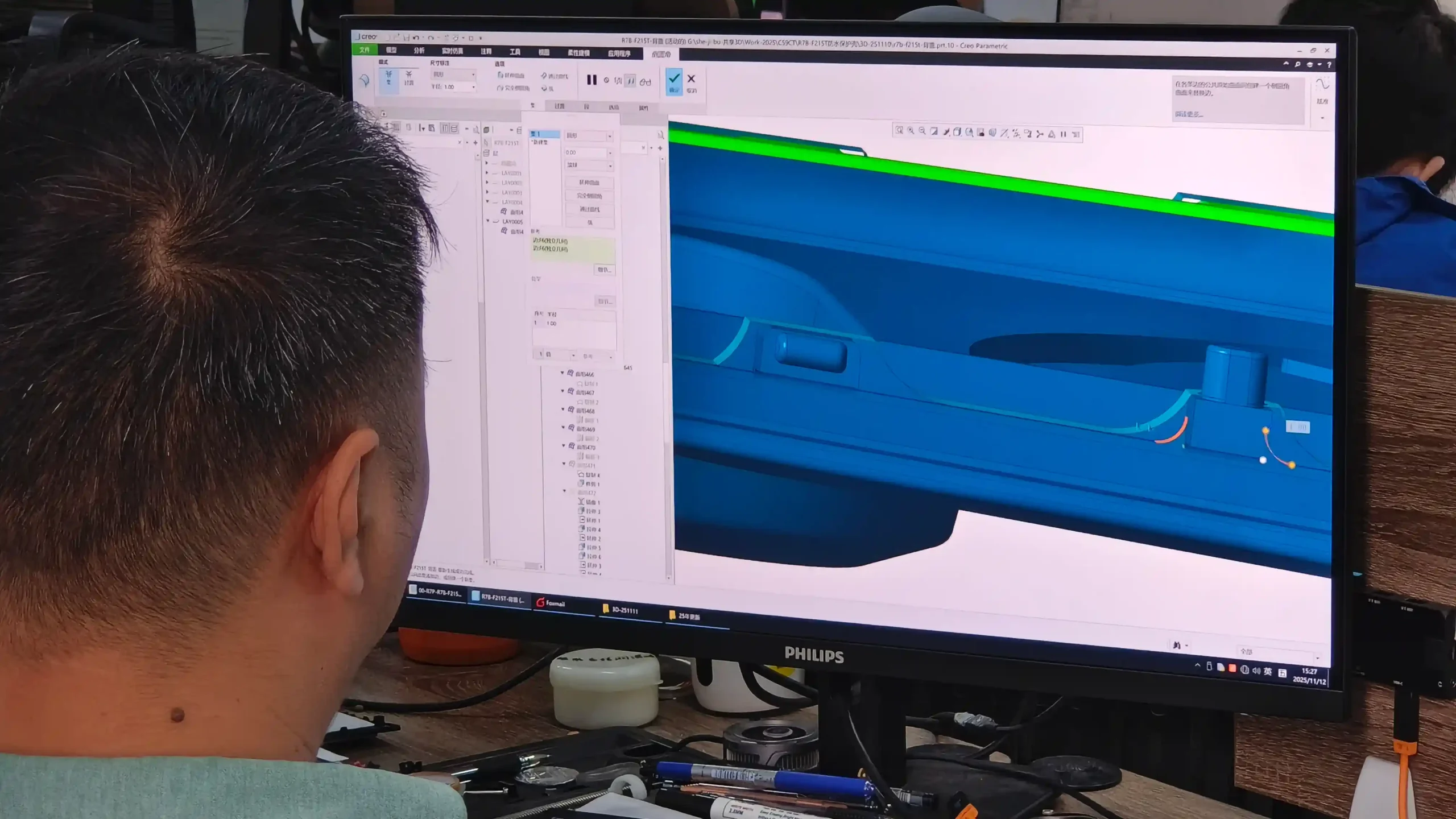This screenshot has height=819, width=1456.
Task: Click Zoom In magnifier in graphics toolbar
Action: [x=911, y=131]
